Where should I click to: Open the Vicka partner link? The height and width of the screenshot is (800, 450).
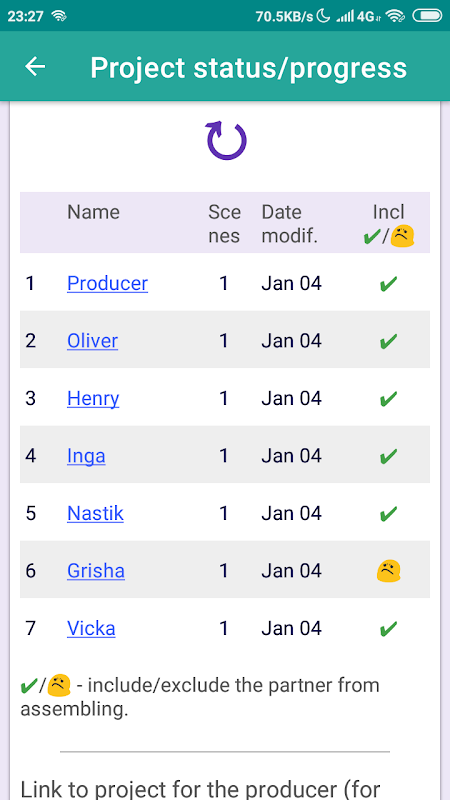pos(91,628)
